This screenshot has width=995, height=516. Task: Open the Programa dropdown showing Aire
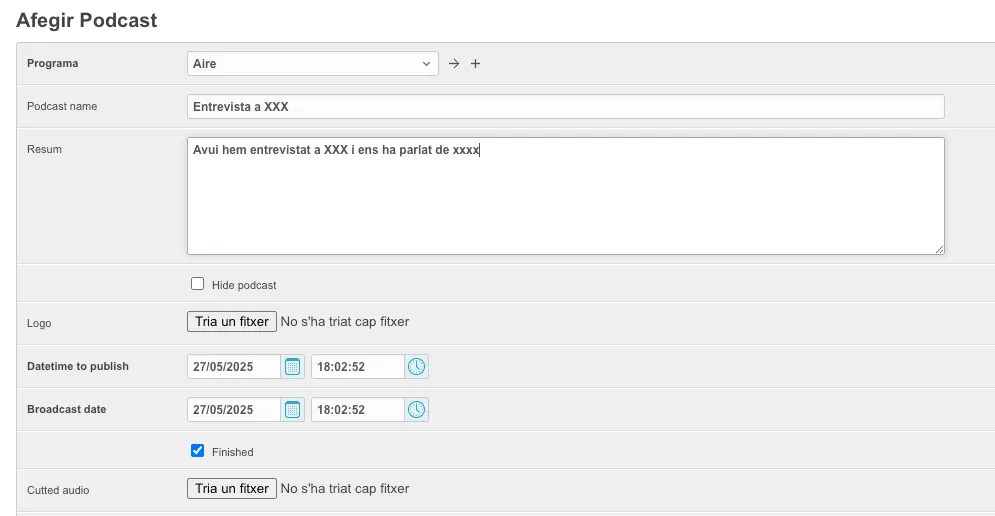[312, 64]
